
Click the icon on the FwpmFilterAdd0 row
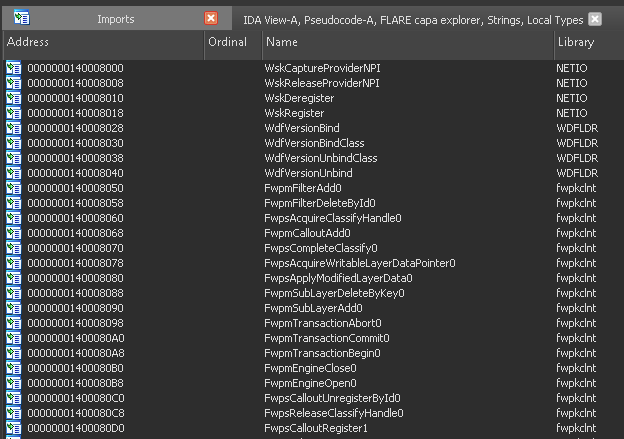(x=13, y=188)
